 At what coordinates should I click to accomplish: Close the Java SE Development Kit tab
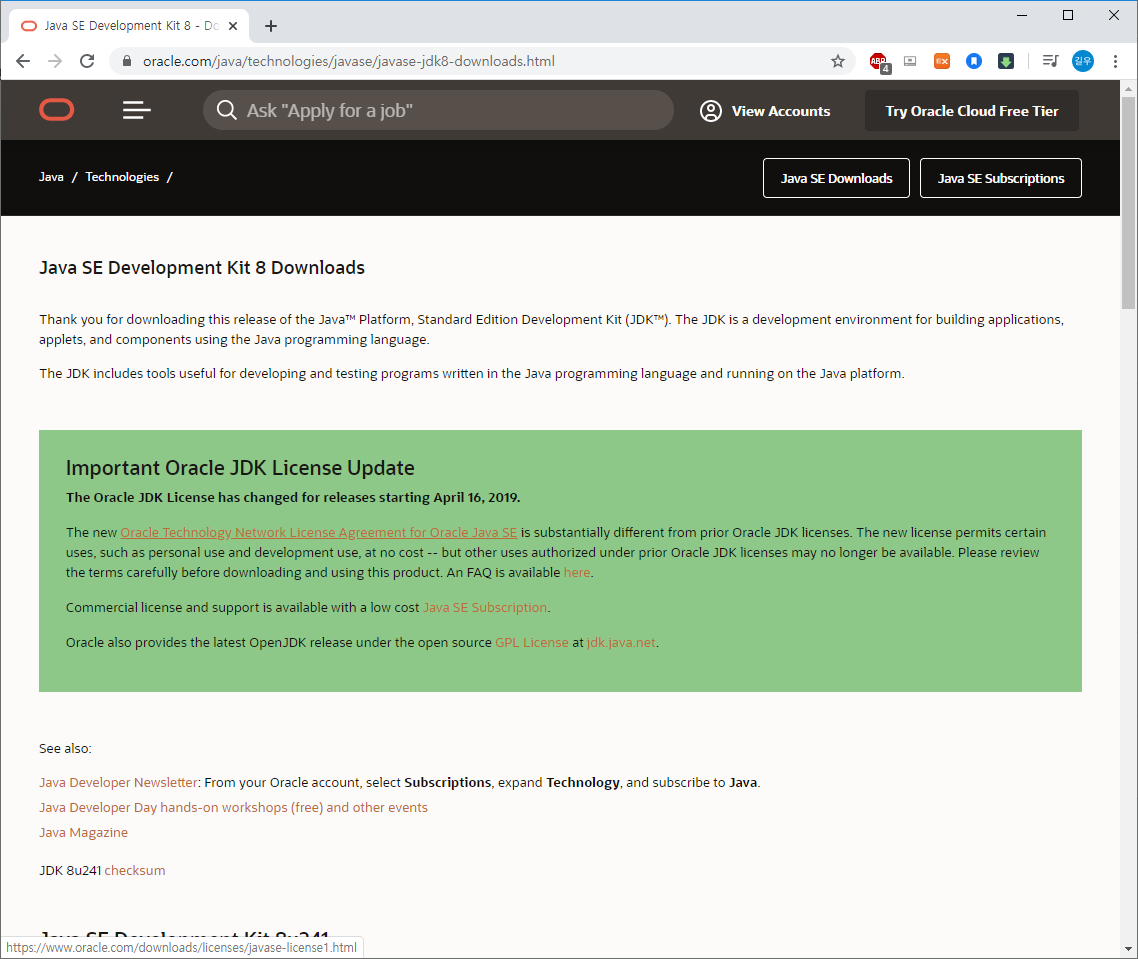point(233,26)
